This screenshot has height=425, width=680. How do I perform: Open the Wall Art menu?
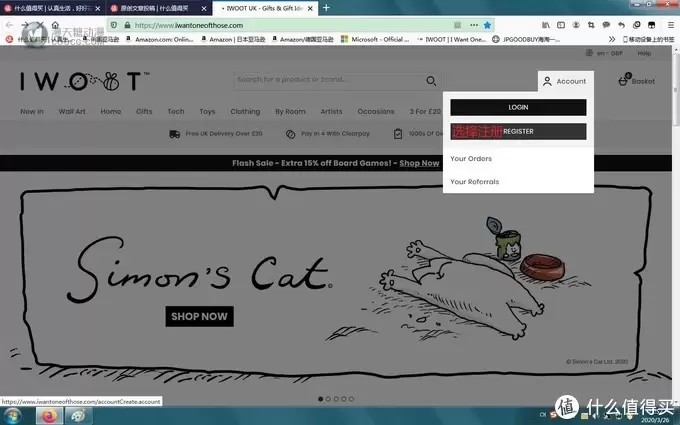pyautogui.click(x=72, y=111)
